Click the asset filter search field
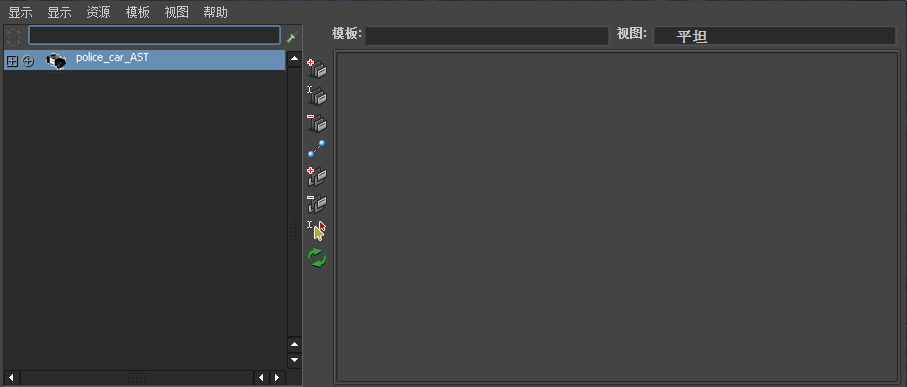This screenshot has height=387, width=907. coord(154,35)
